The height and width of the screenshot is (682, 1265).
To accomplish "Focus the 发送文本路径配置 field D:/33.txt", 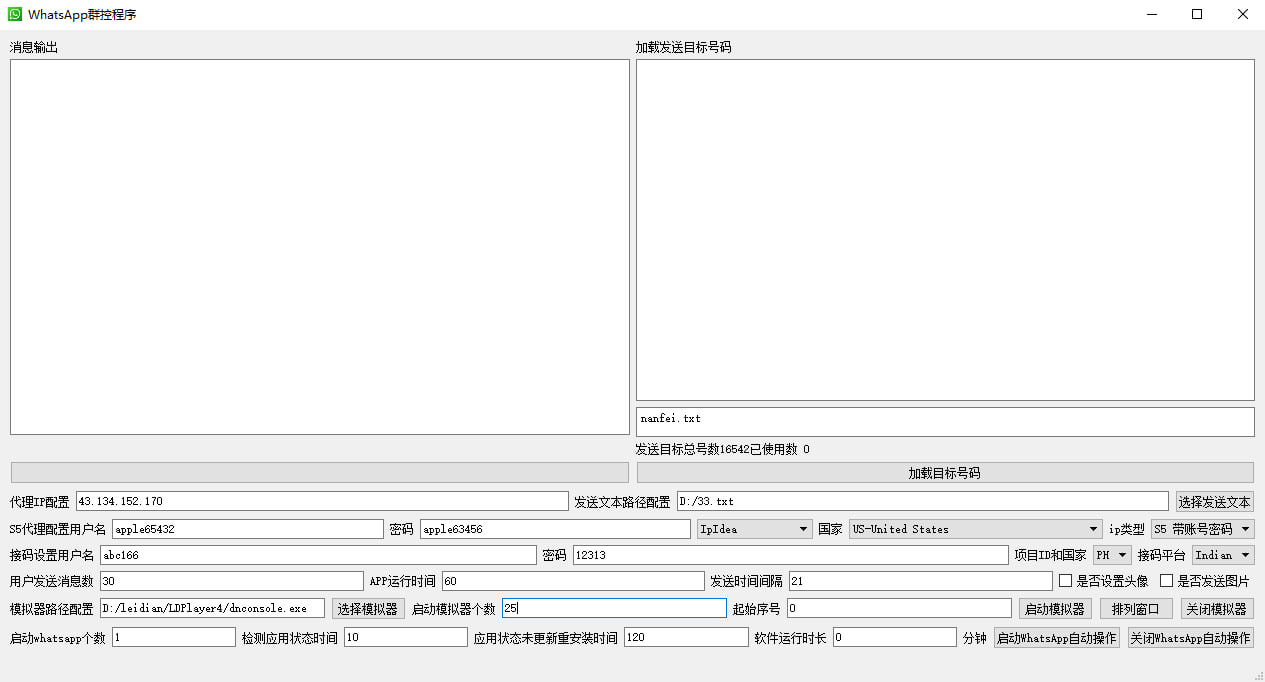I will click(x=922, y=501).
